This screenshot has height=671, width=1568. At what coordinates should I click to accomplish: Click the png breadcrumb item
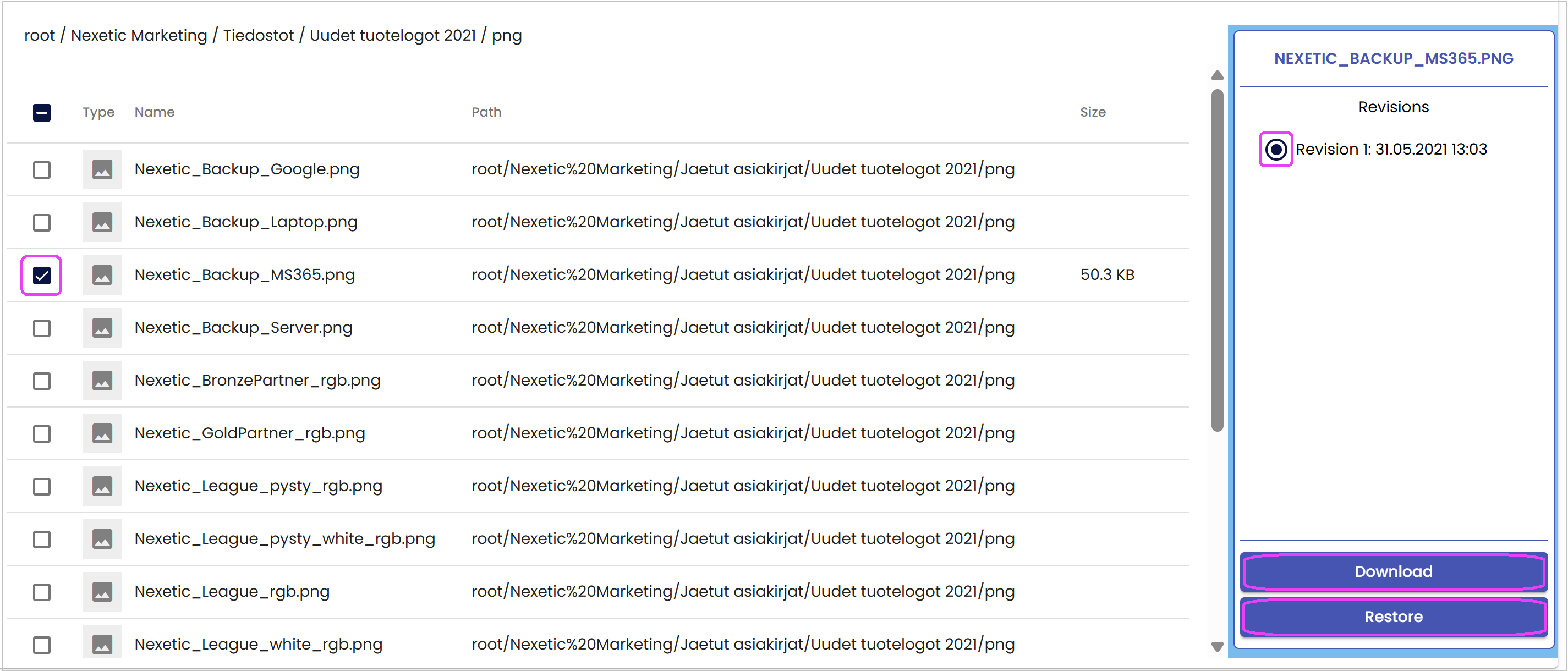(506, 36)
